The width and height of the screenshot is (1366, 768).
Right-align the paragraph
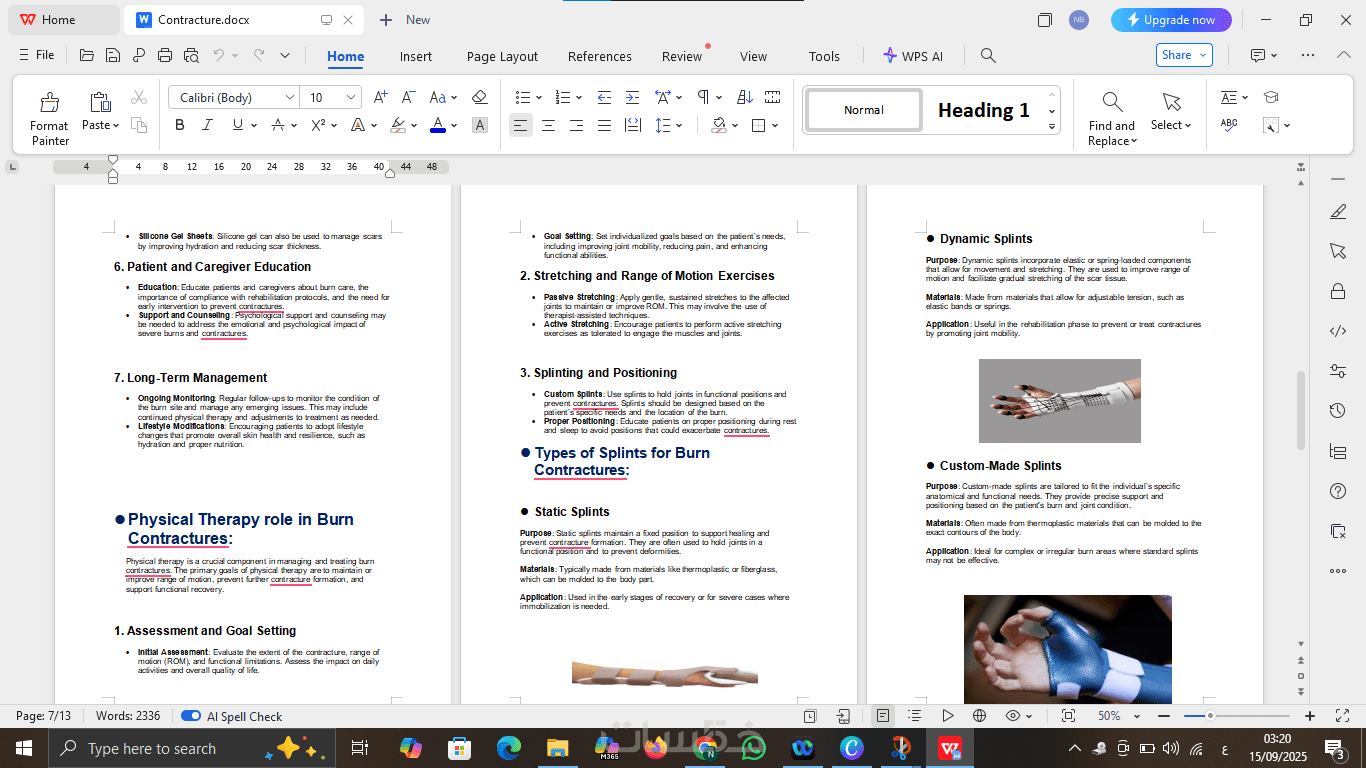coord(576,125)
